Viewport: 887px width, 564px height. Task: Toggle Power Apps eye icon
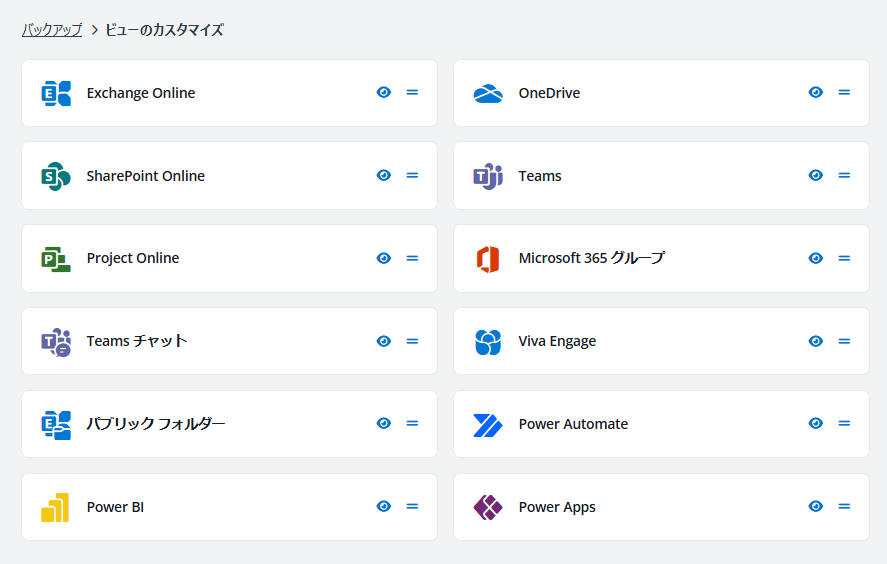click(816, 506)
